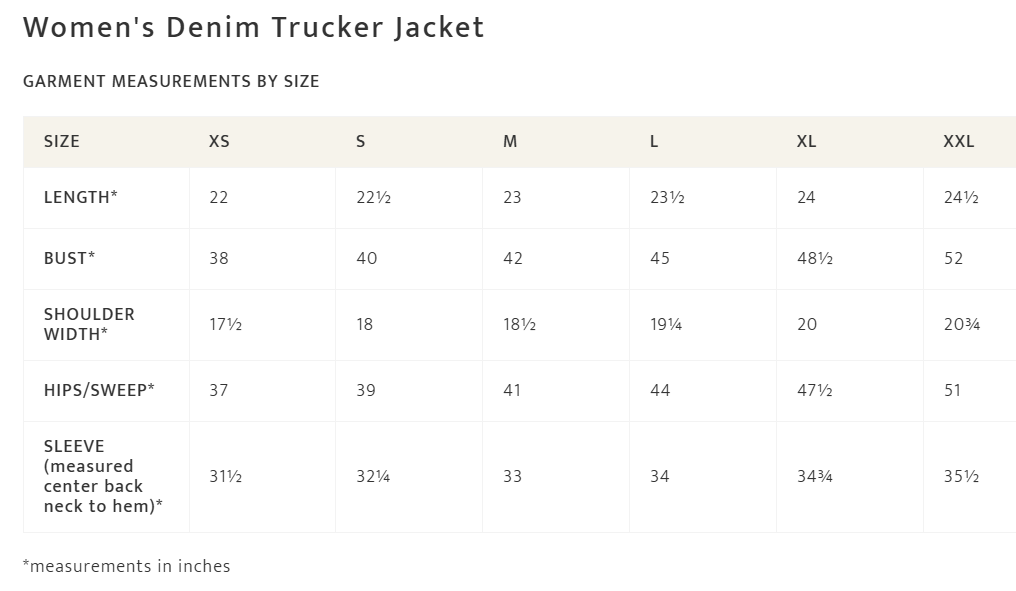Click the SIZE header cell
This screenshot has width=1016, height=591.
(62, 142)
